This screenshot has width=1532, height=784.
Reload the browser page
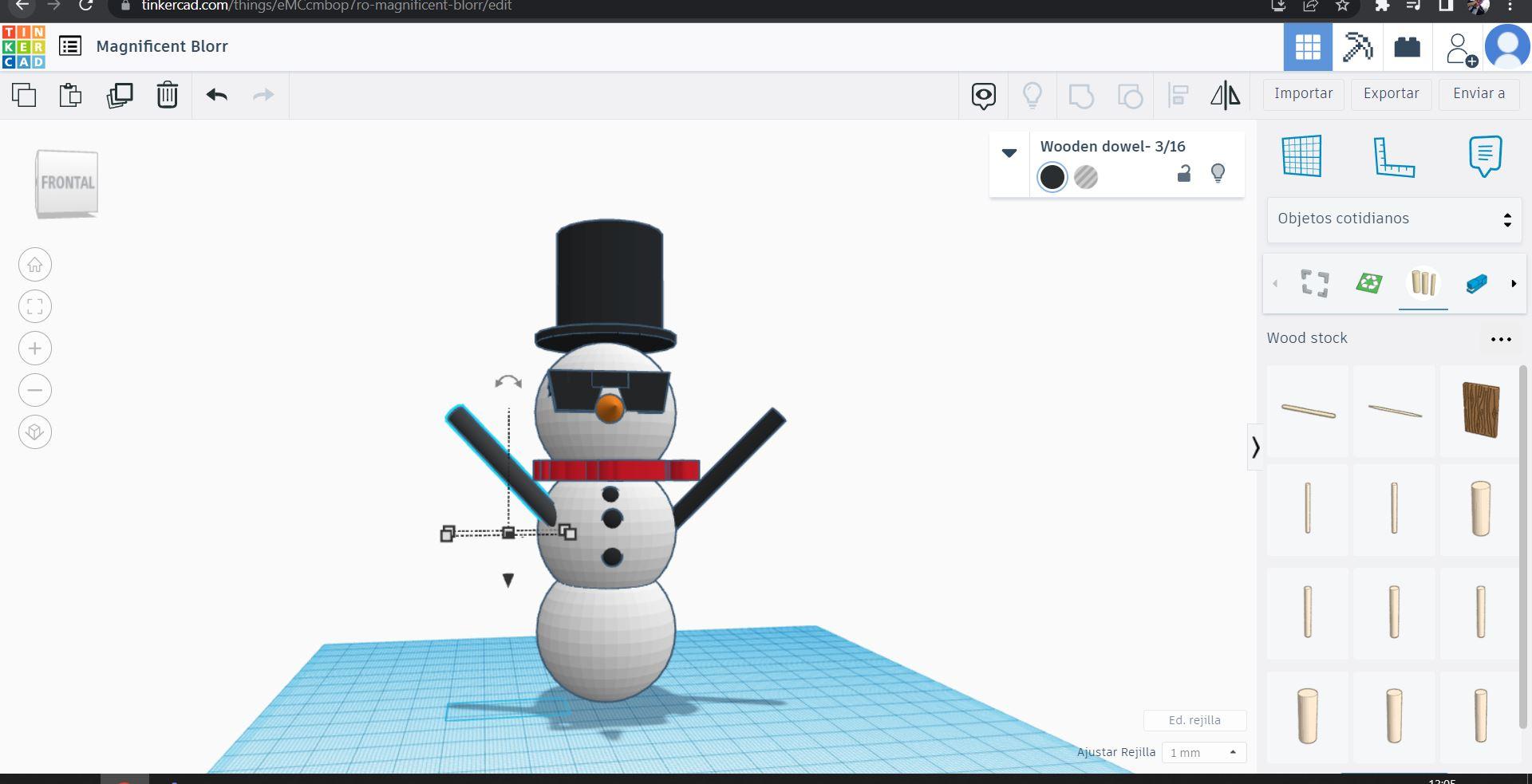click(85, 6)
